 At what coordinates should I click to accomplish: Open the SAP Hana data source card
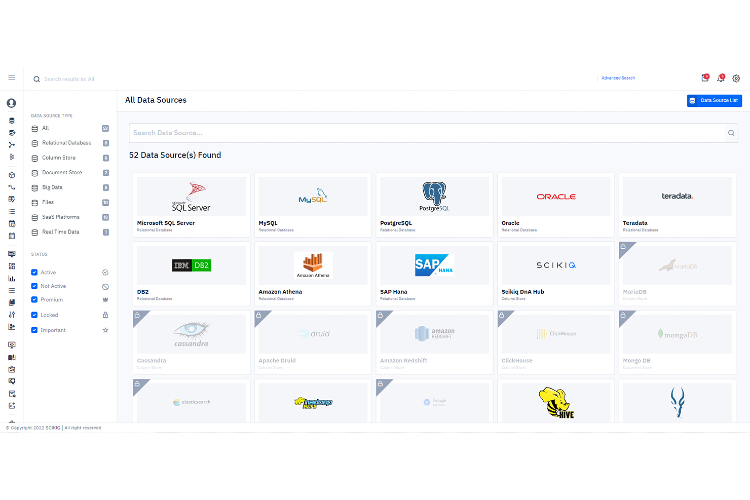[434, 274]
